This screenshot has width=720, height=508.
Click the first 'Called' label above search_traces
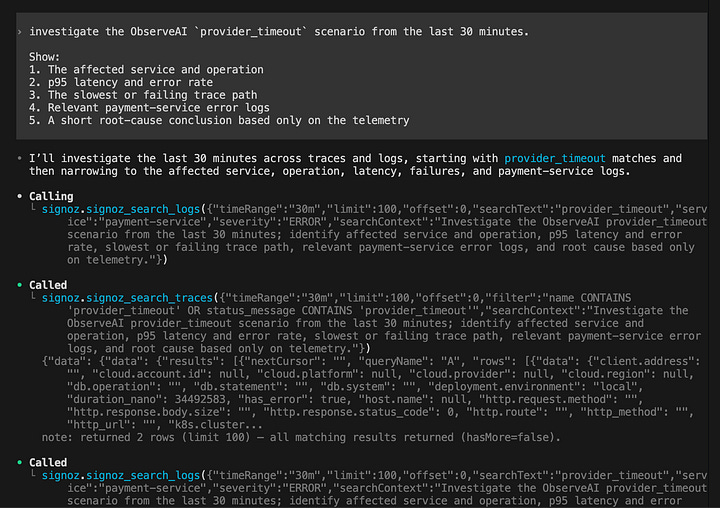[48, 285]
